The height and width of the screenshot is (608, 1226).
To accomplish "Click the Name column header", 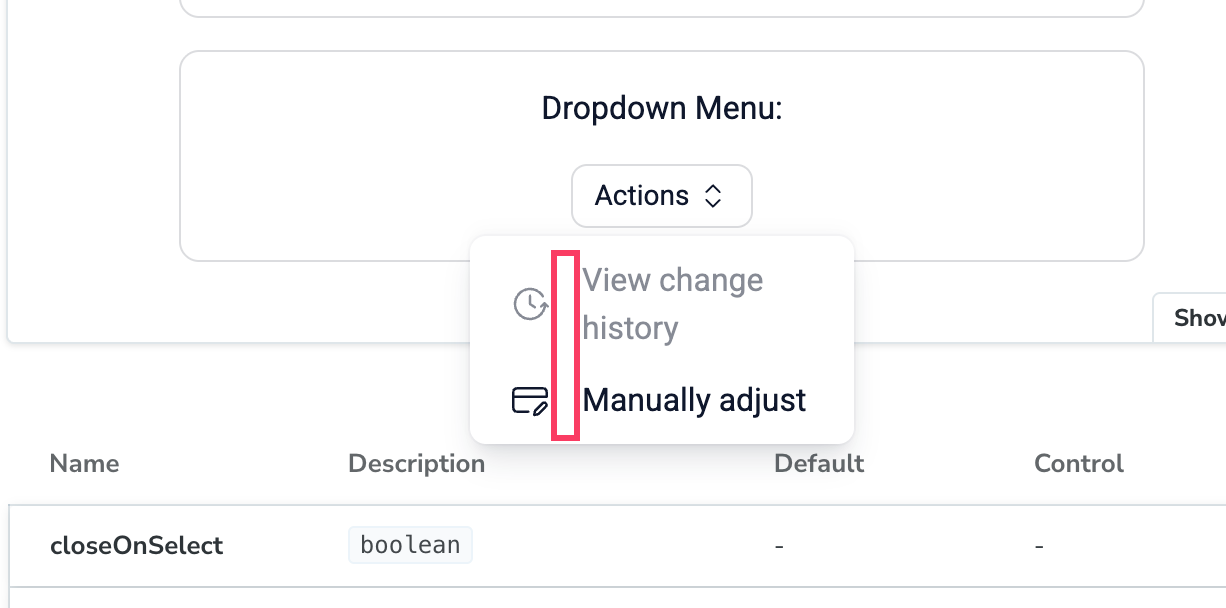I will click(84, 464).
